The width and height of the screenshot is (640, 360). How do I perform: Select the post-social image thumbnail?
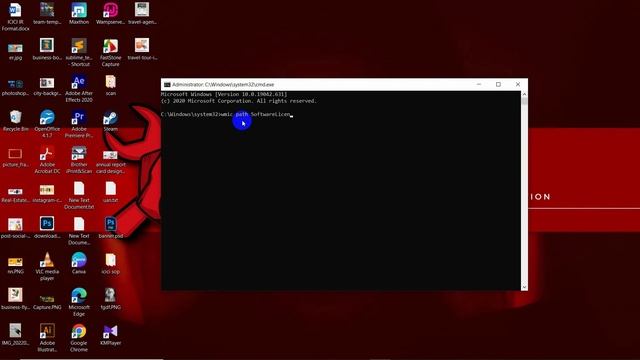16,224
